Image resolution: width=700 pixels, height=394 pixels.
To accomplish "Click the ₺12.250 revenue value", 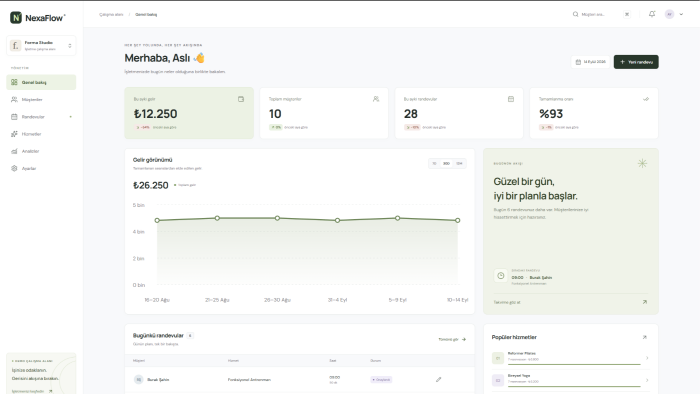I will coord(155,114).
